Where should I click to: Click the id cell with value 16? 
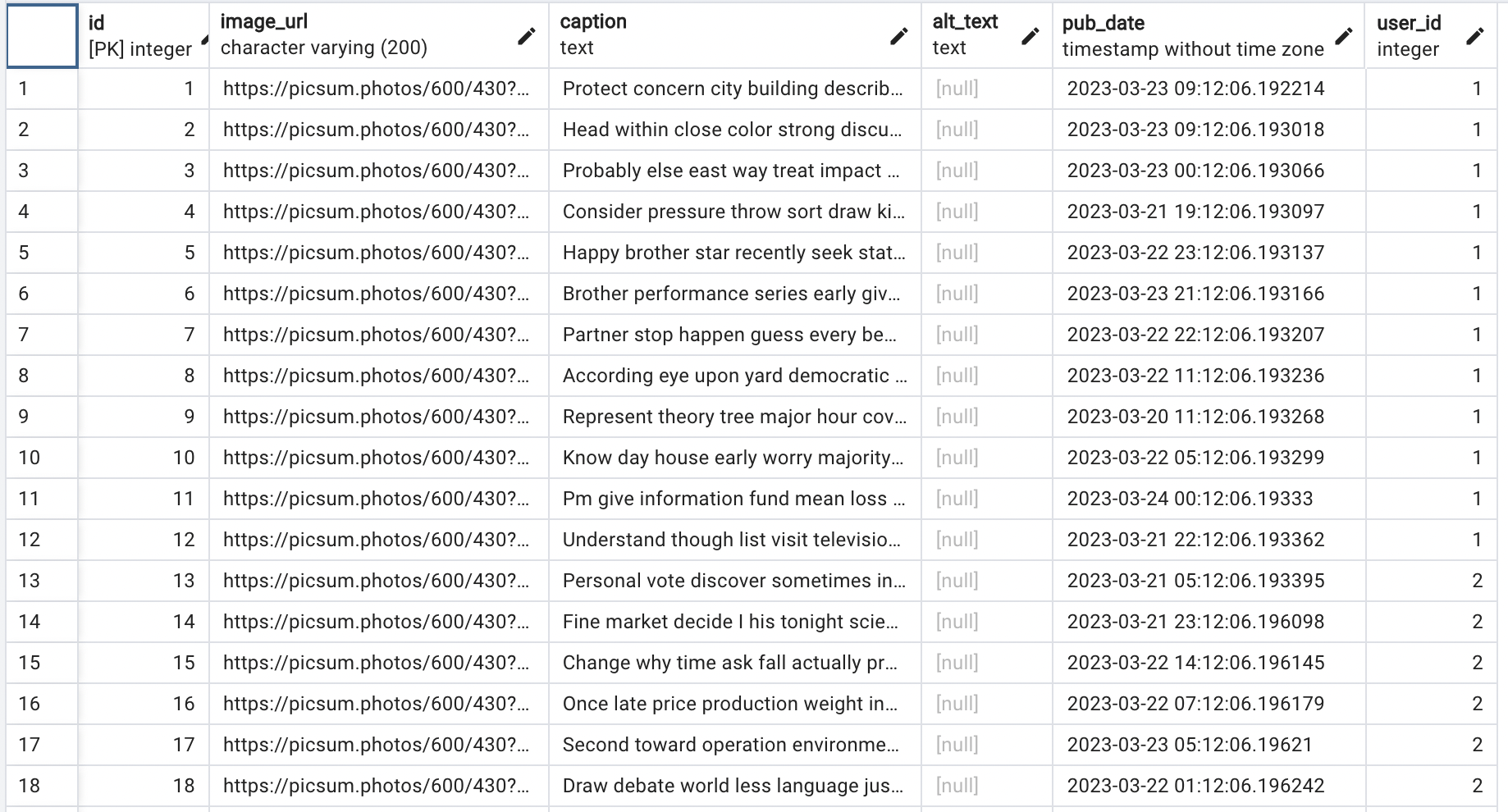[144, 704]
